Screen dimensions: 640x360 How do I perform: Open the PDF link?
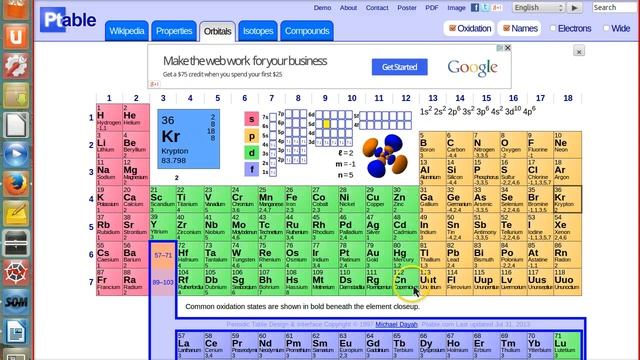432,8
